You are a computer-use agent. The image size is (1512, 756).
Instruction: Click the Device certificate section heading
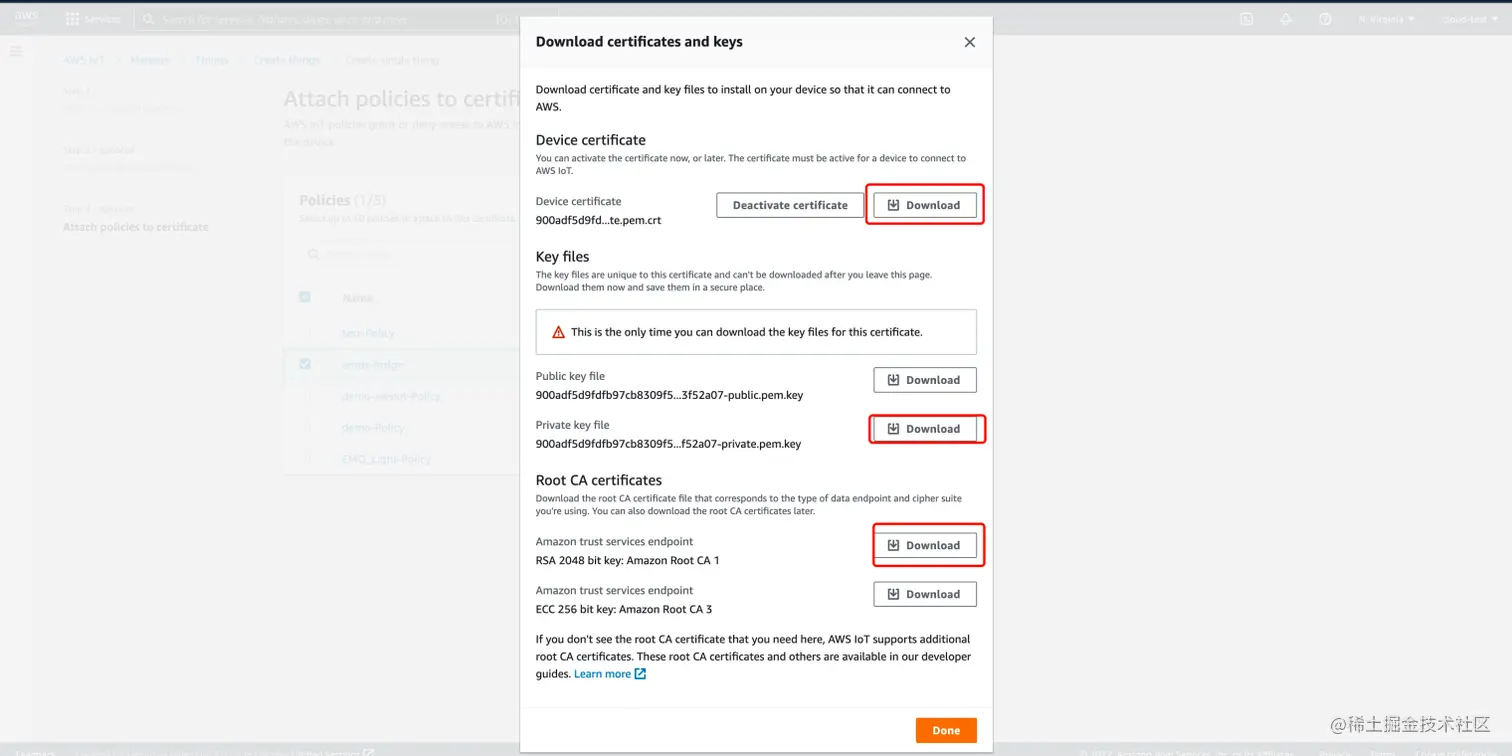coord(591,140)
